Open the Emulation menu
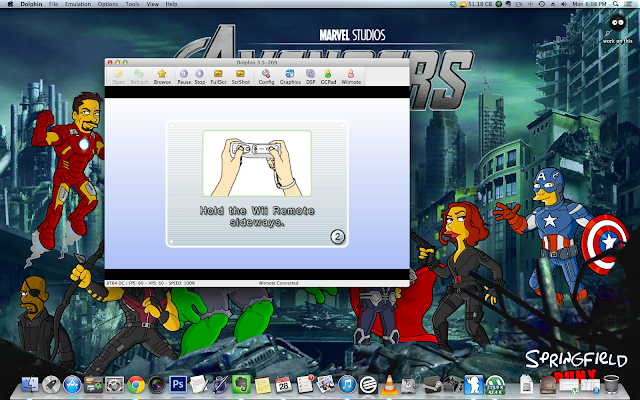Viewport: 640px width, 400px height. 78,4
